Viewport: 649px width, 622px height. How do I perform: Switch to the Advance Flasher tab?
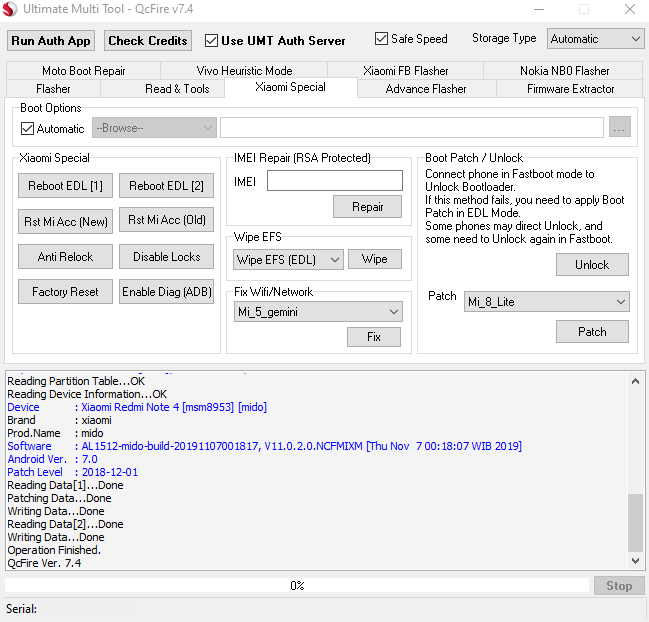[x=426, y=89]
